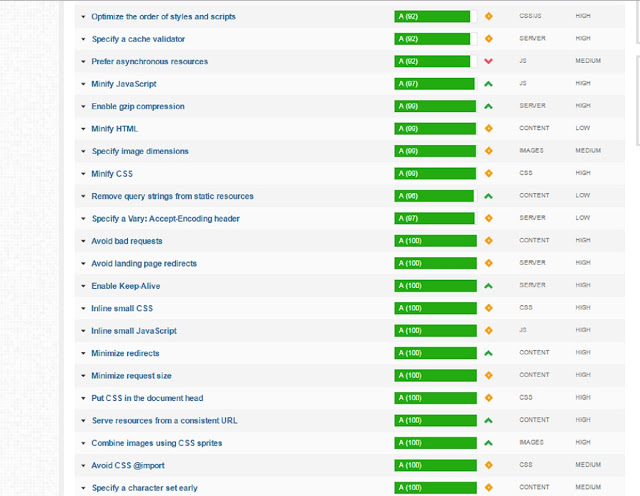Click the green up arrow icon for Minimize redirects
The image size is (640, 496).
[488, 354]
